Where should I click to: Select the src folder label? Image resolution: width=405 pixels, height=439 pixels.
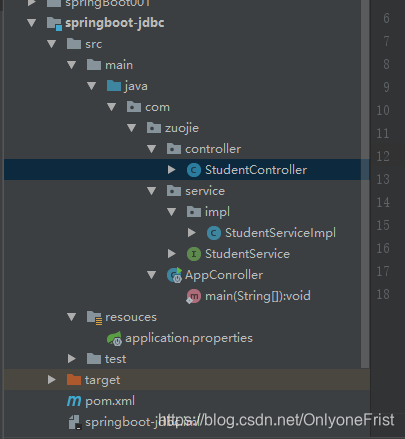(94, 44)
